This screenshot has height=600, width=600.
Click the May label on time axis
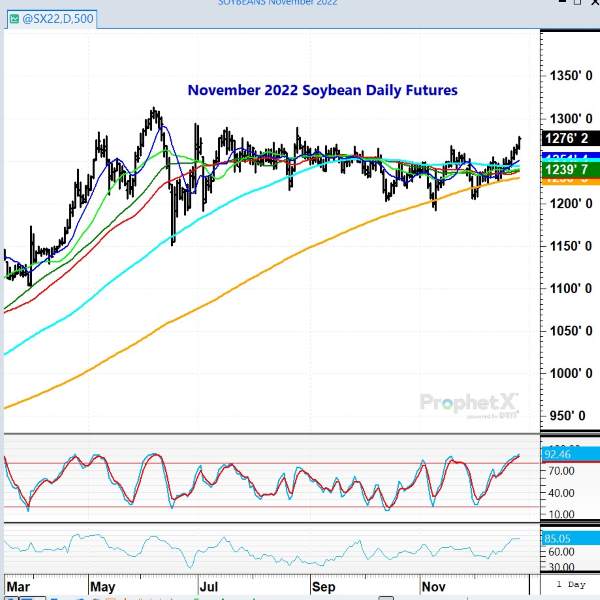pyautogui.click(x=103, y=587)
